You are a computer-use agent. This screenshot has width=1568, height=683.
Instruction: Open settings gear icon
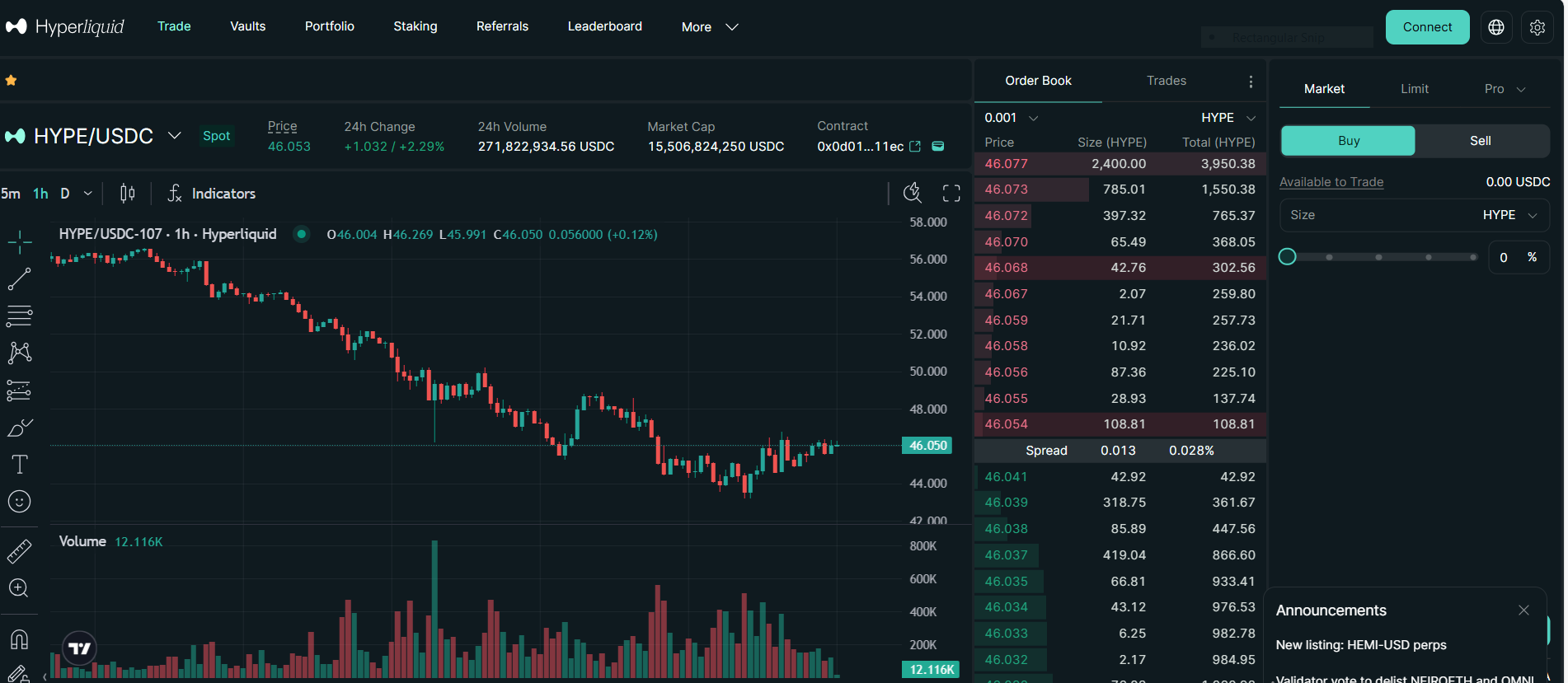point(1537,27)
